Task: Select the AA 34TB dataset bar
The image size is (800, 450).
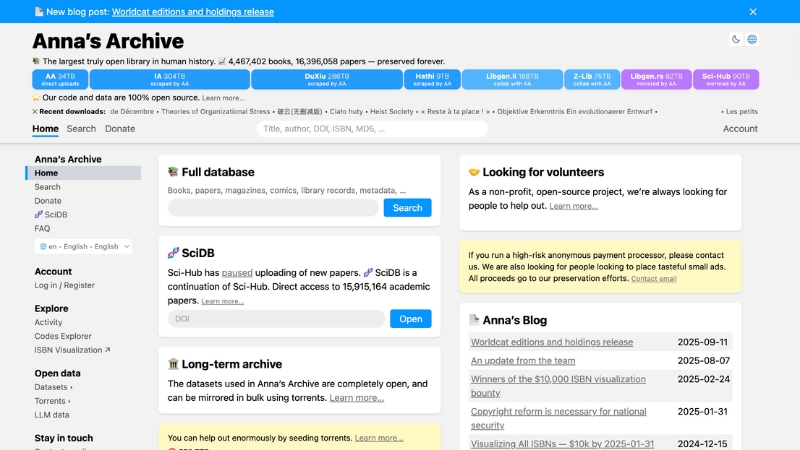Action: tap(60, 79)
